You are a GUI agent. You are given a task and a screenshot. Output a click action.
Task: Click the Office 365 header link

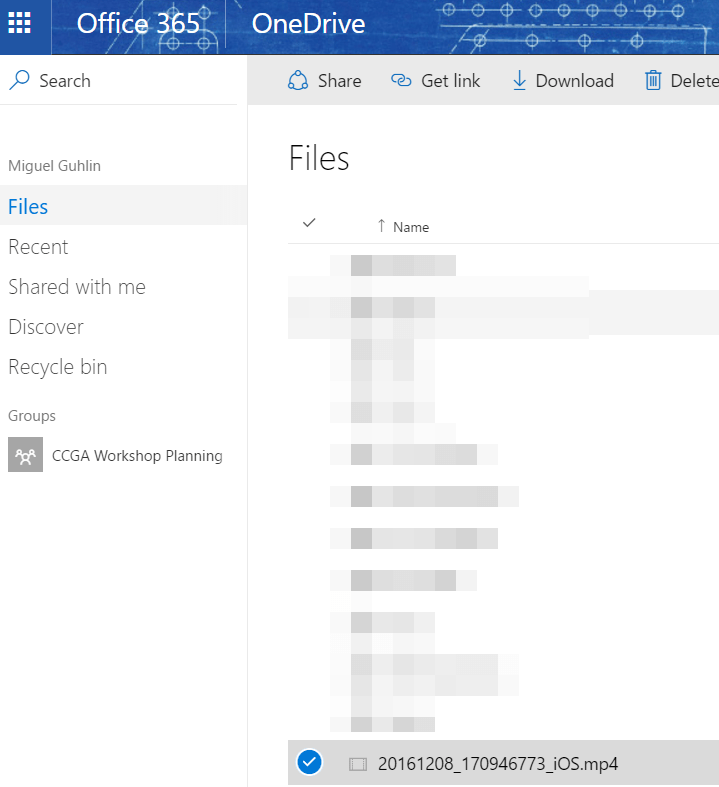click(x=138, y=24)
